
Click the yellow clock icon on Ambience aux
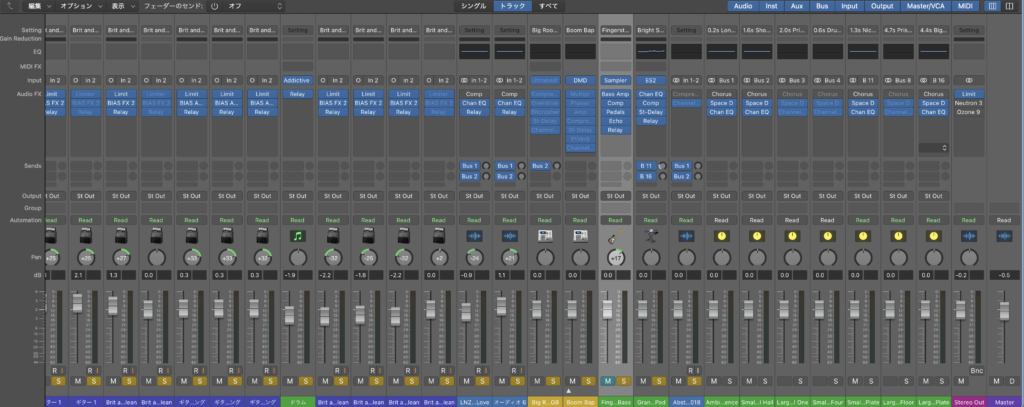[x=721, y=235]
